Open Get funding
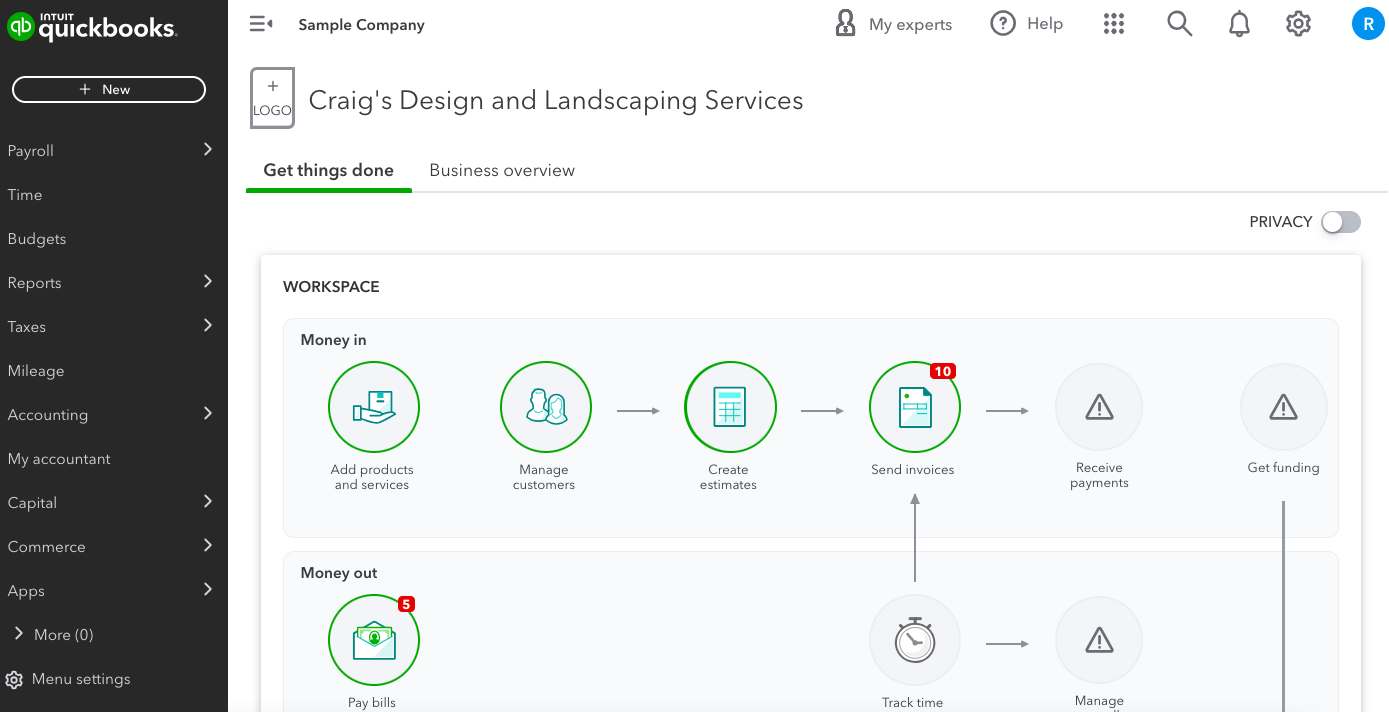 1283,407
